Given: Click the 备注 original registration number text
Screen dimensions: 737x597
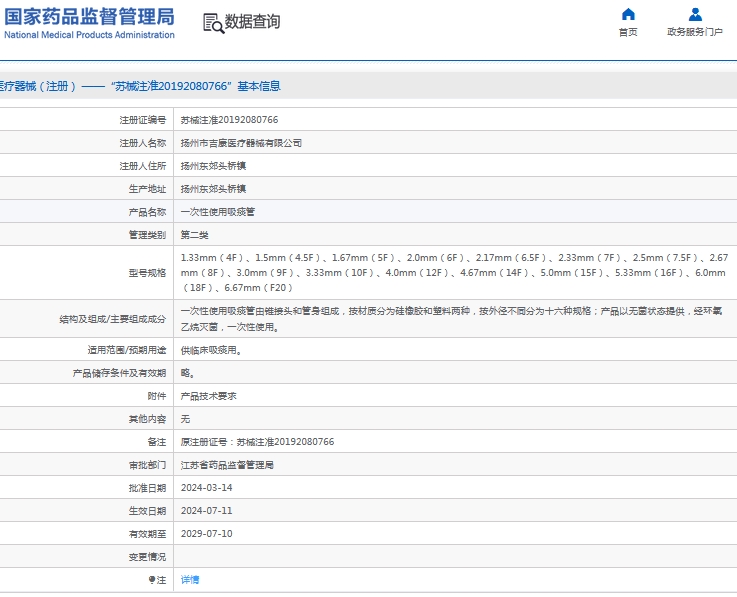Looking at the screenshot, I should pos(257,442).
